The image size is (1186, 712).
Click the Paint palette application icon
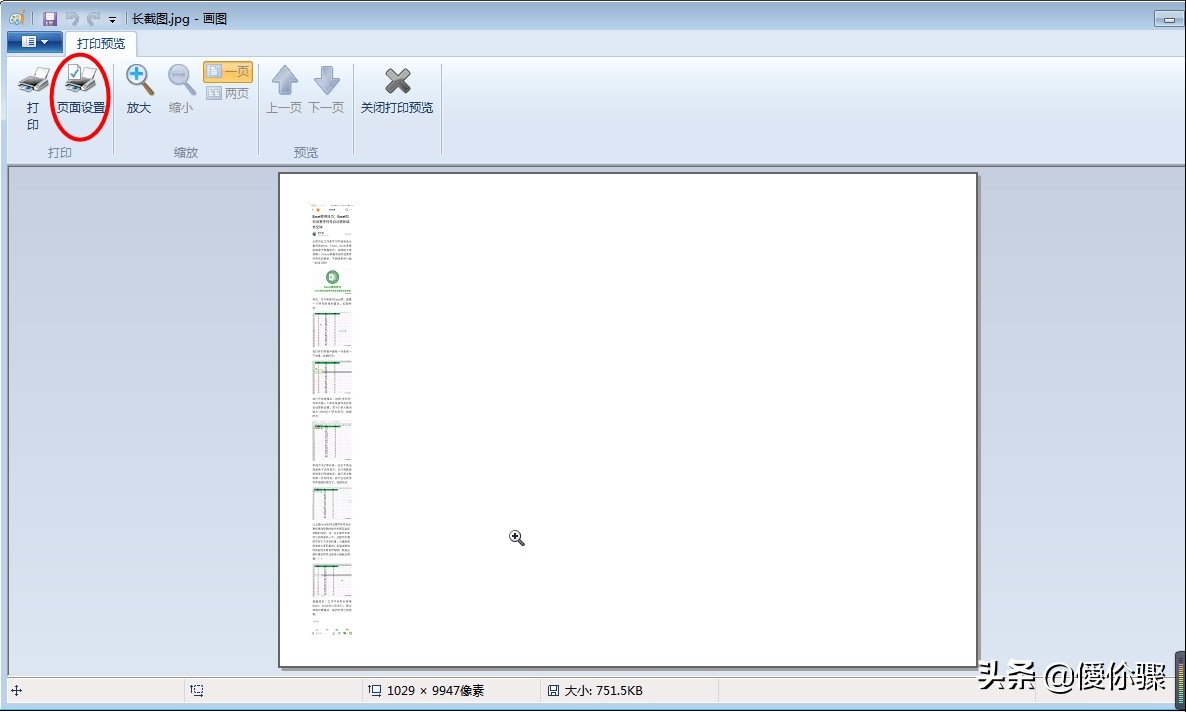click(17, 19)
